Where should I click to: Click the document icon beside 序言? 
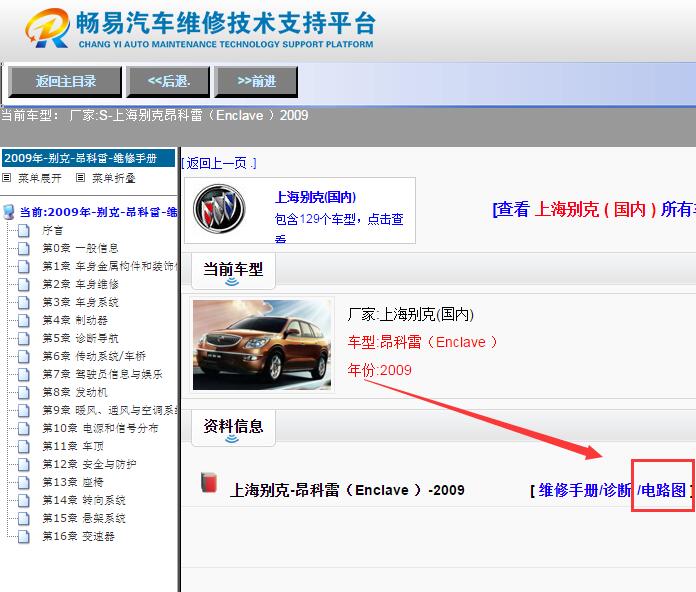point(24,230)
